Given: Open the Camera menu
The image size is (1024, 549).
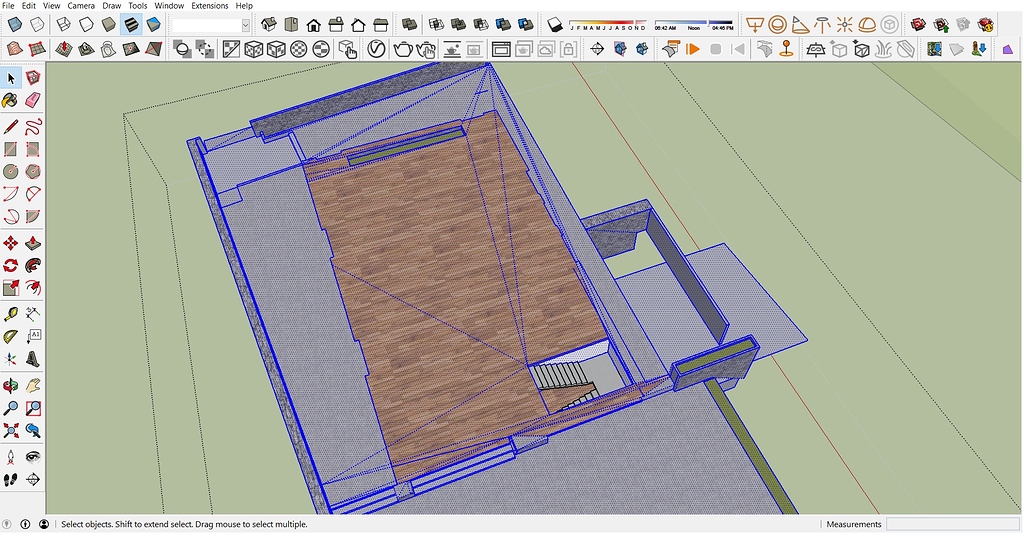Looking at the screenshot, I should 81,5.
